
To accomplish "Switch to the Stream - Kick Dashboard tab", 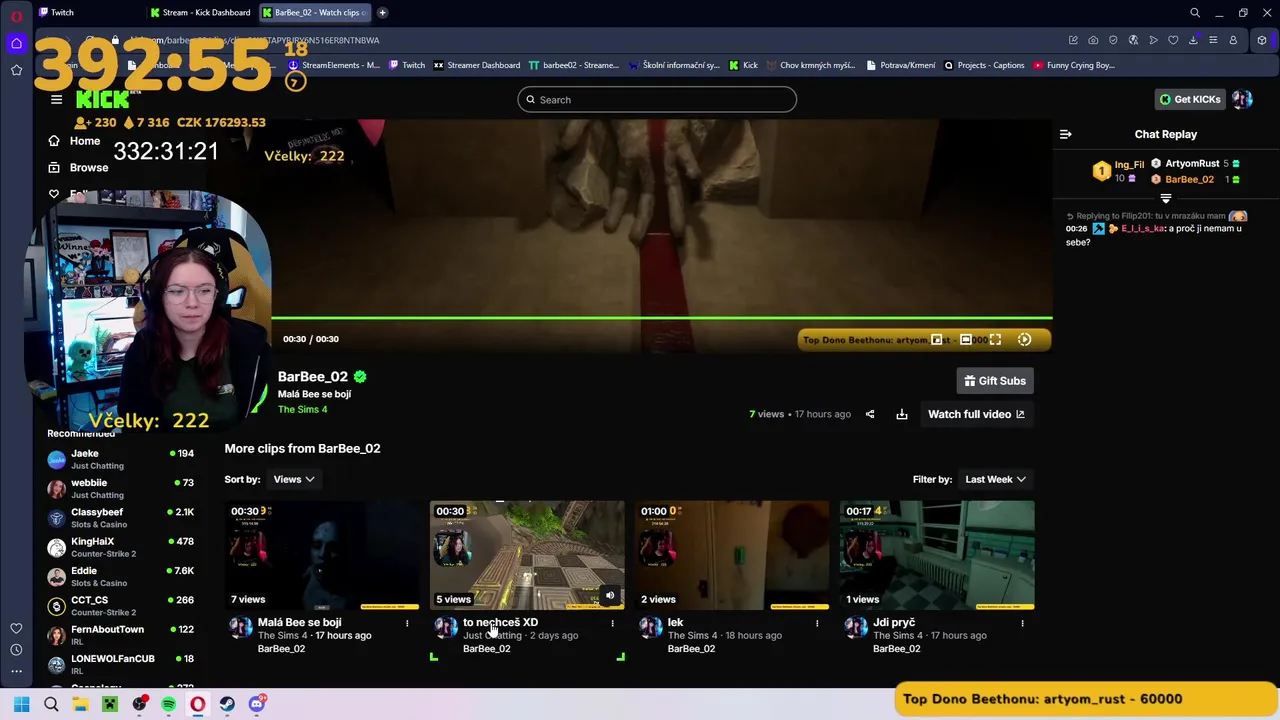I will [201, 12].
